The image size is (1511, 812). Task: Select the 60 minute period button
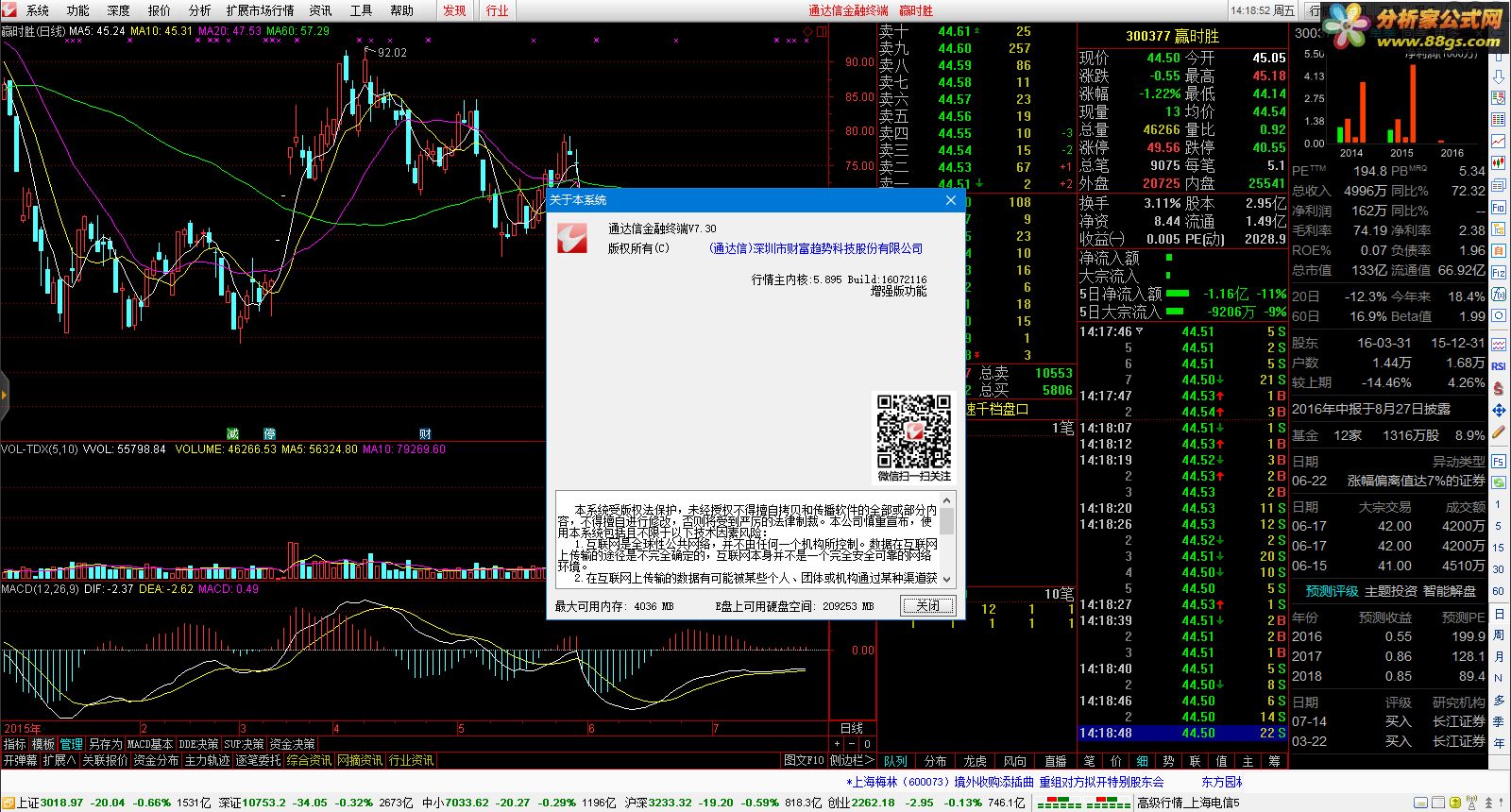click(1499, 591)
